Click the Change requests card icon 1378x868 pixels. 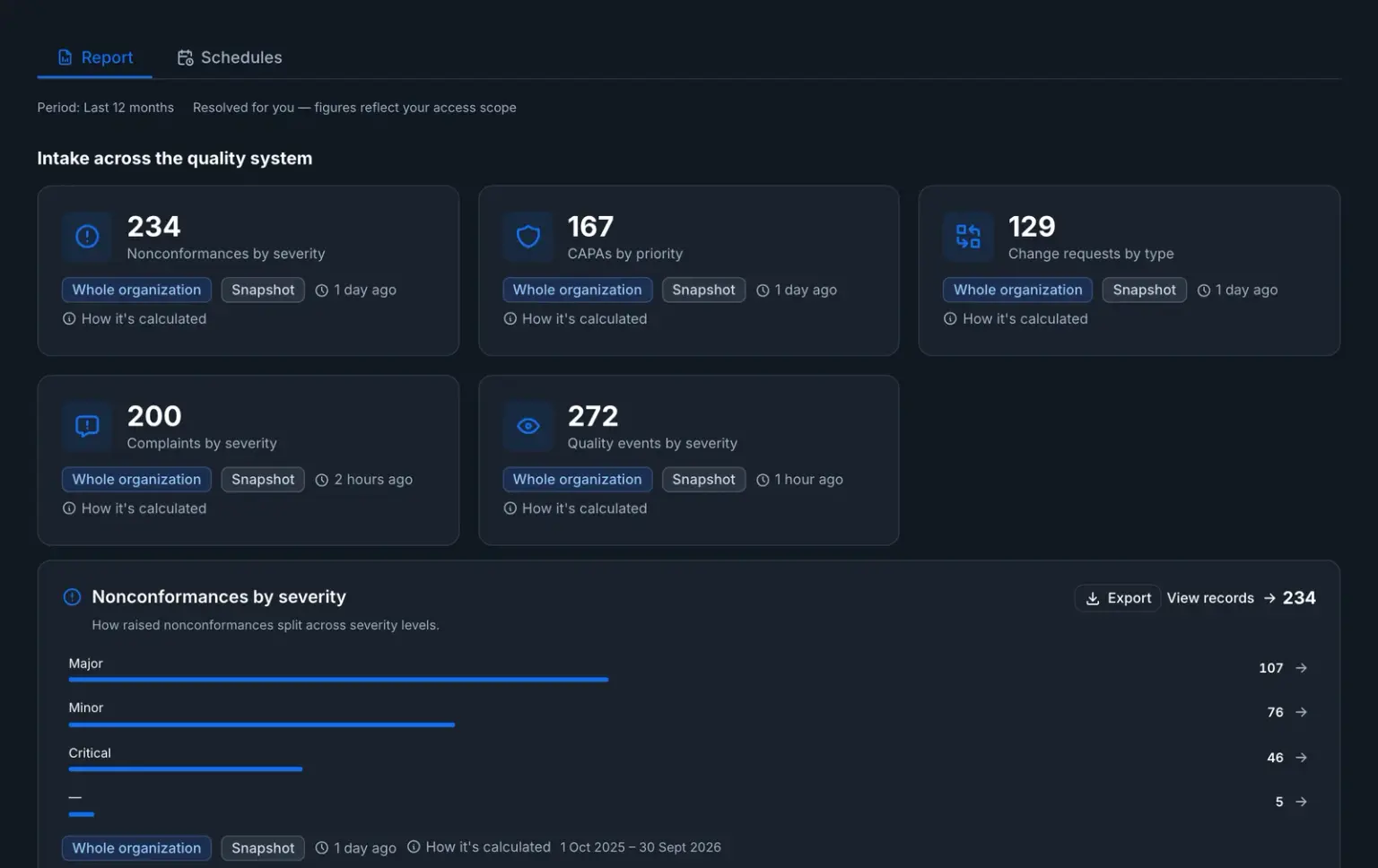pyautogui.click(x=968, y=236)
